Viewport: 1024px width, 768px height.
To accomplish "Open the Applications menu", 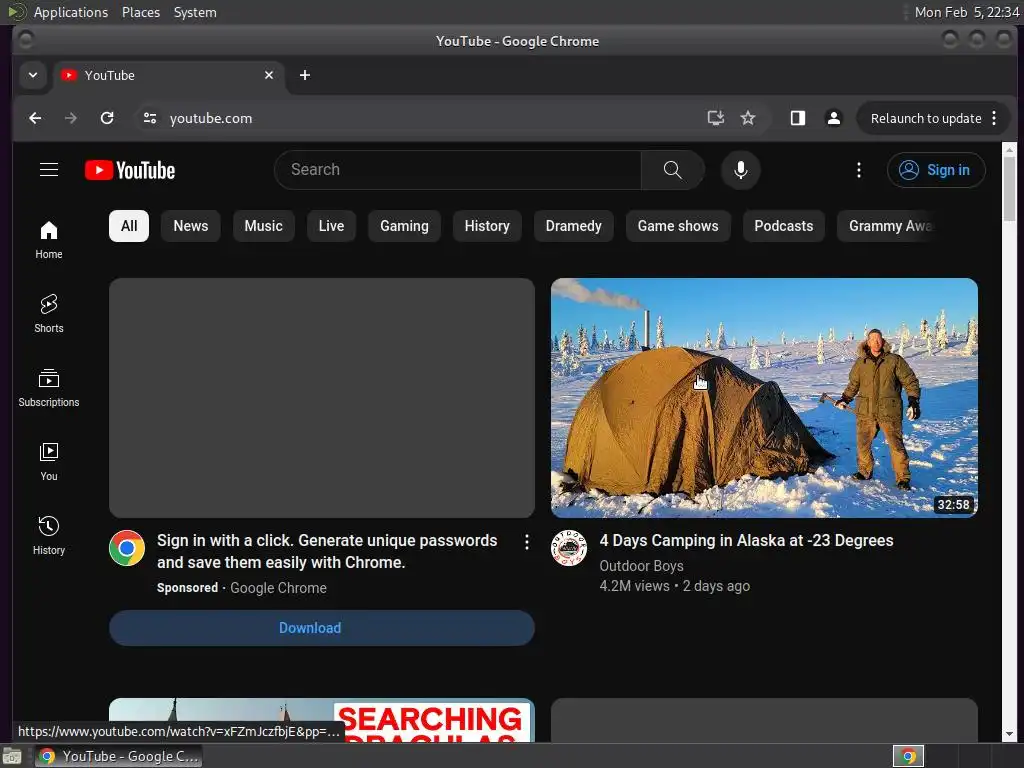I will click(x=71, y=12).
